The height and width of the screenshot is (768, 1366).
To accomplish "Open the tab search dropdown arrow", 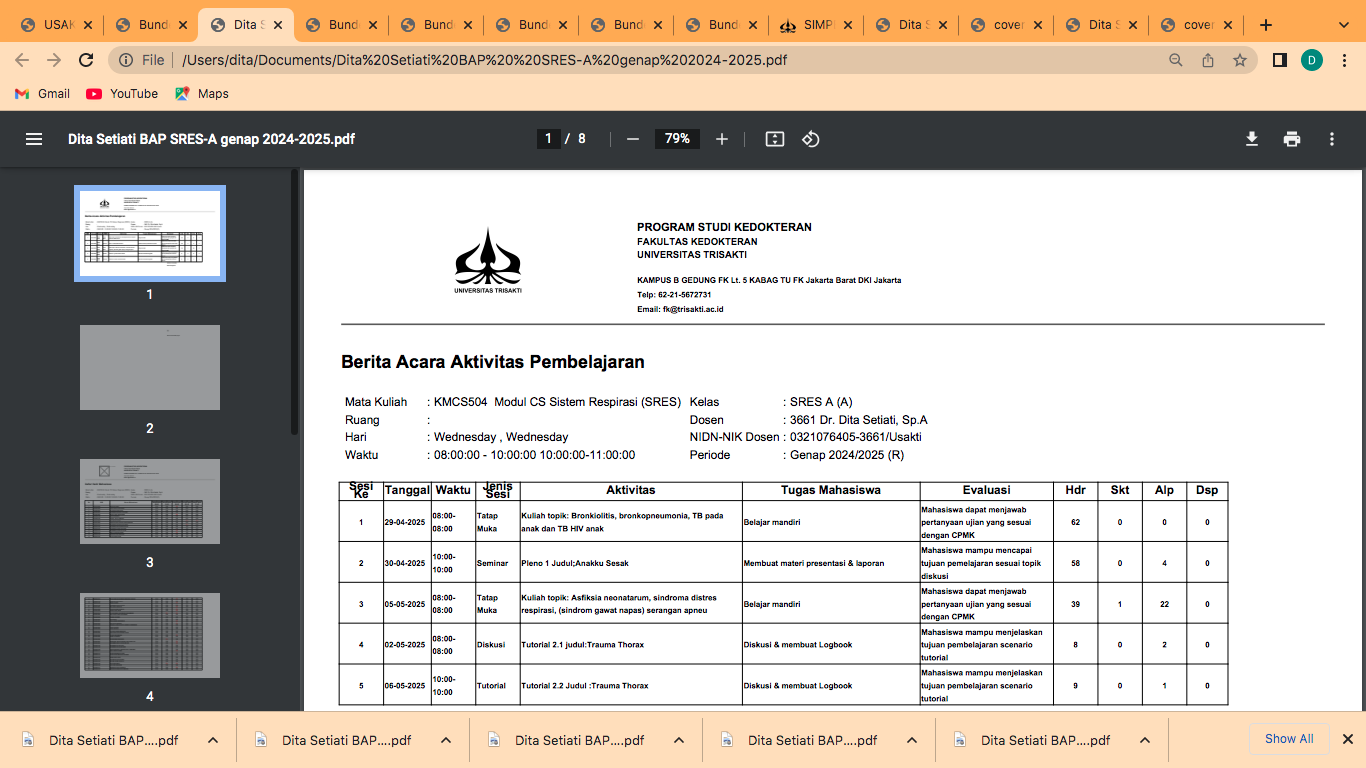I will (x=1345, y=24).
